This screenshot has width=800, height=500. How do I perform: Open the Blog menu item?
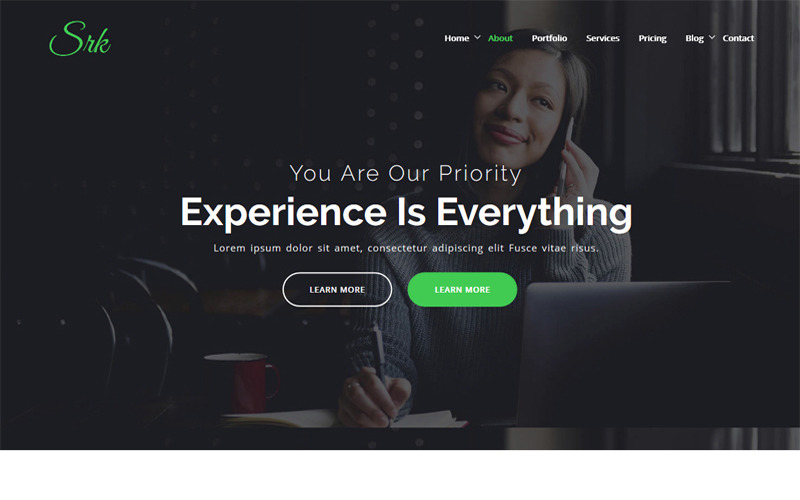694,39
